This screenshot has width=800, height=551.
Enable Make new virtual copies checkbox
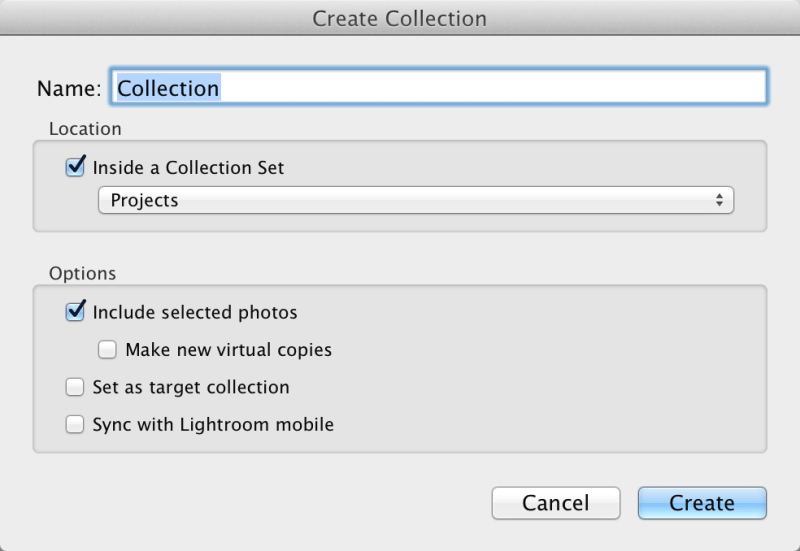click(x=107, y=350)
